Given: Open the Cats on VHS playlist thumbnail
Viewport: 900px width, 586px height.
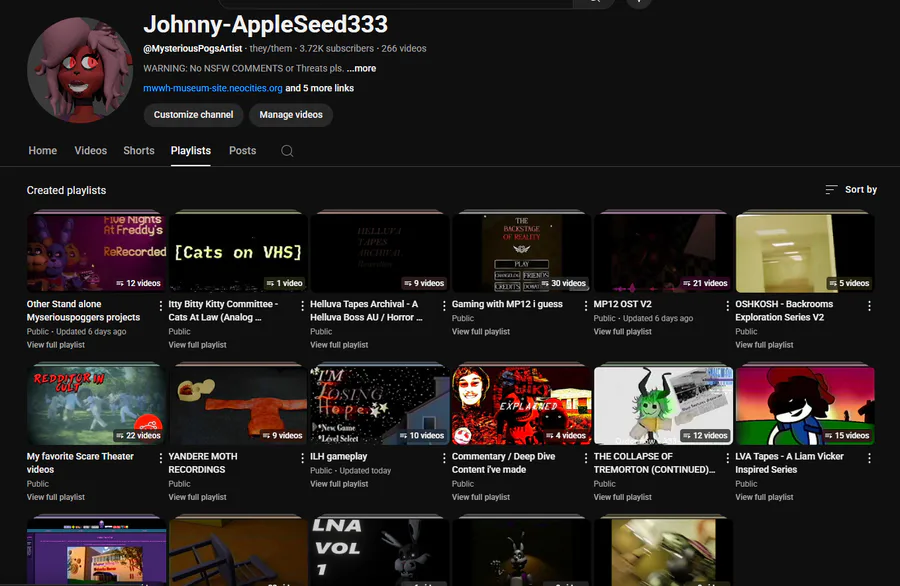Looking at the screenshot, I should (238, 253).
